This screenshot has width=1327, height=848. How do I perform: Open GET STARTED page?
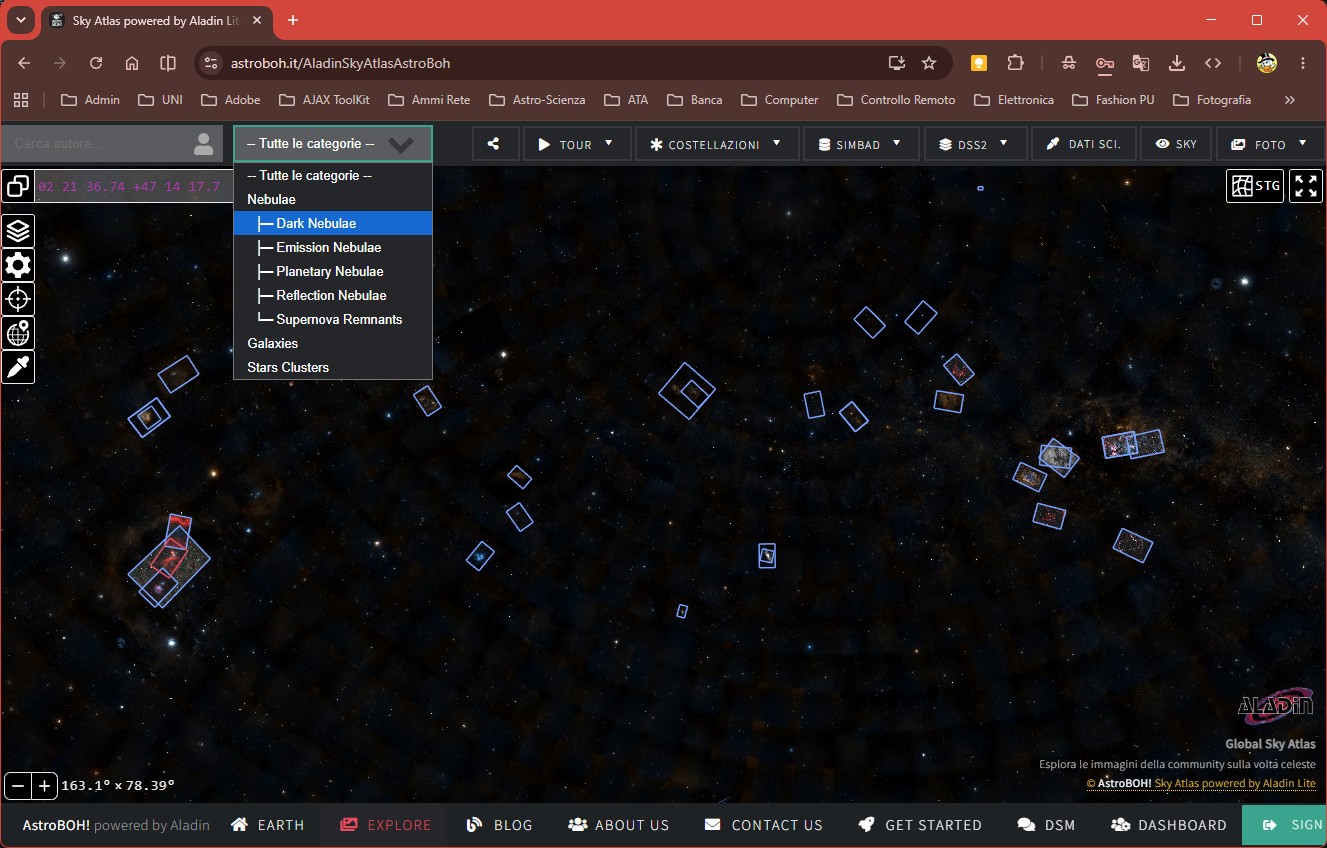point(920,825)
